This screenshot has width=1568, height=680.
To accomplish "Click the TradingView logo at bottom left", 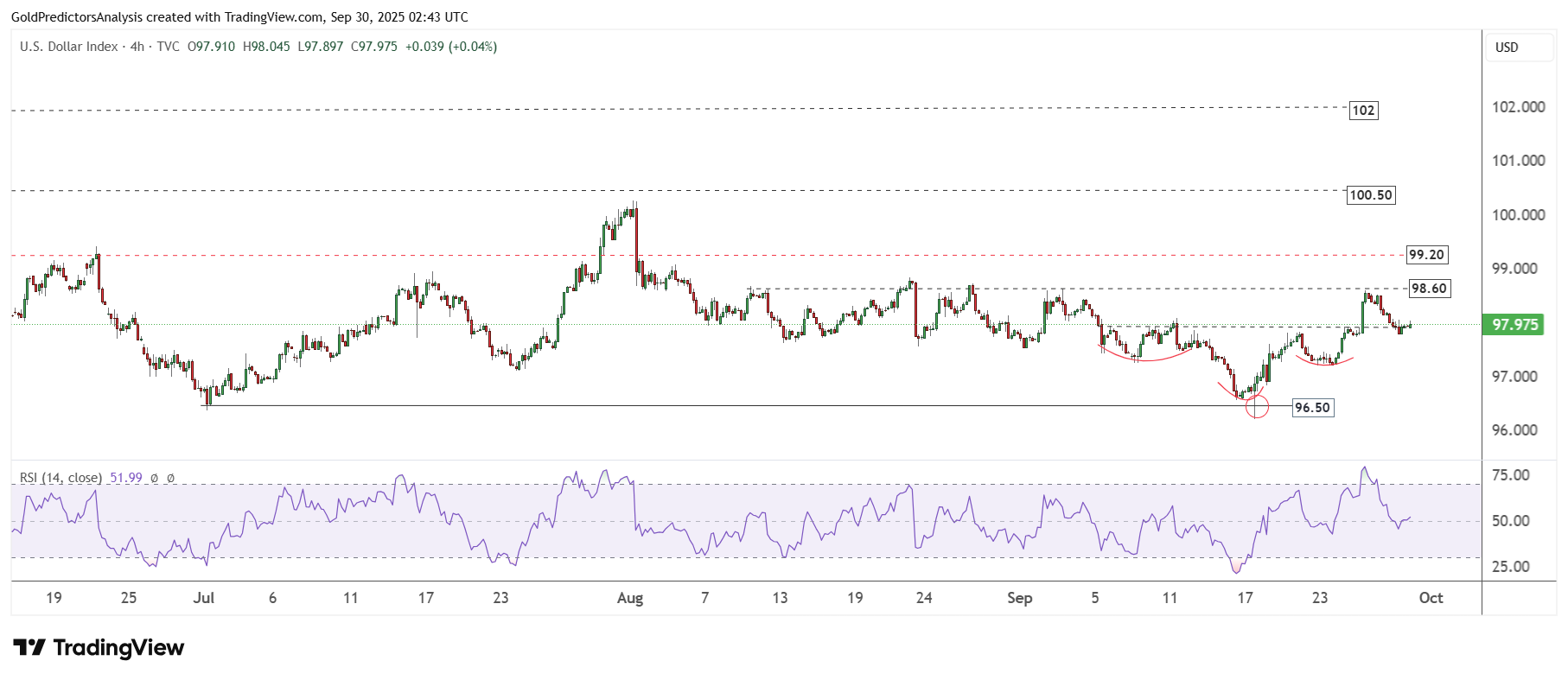I will (99, 648).
